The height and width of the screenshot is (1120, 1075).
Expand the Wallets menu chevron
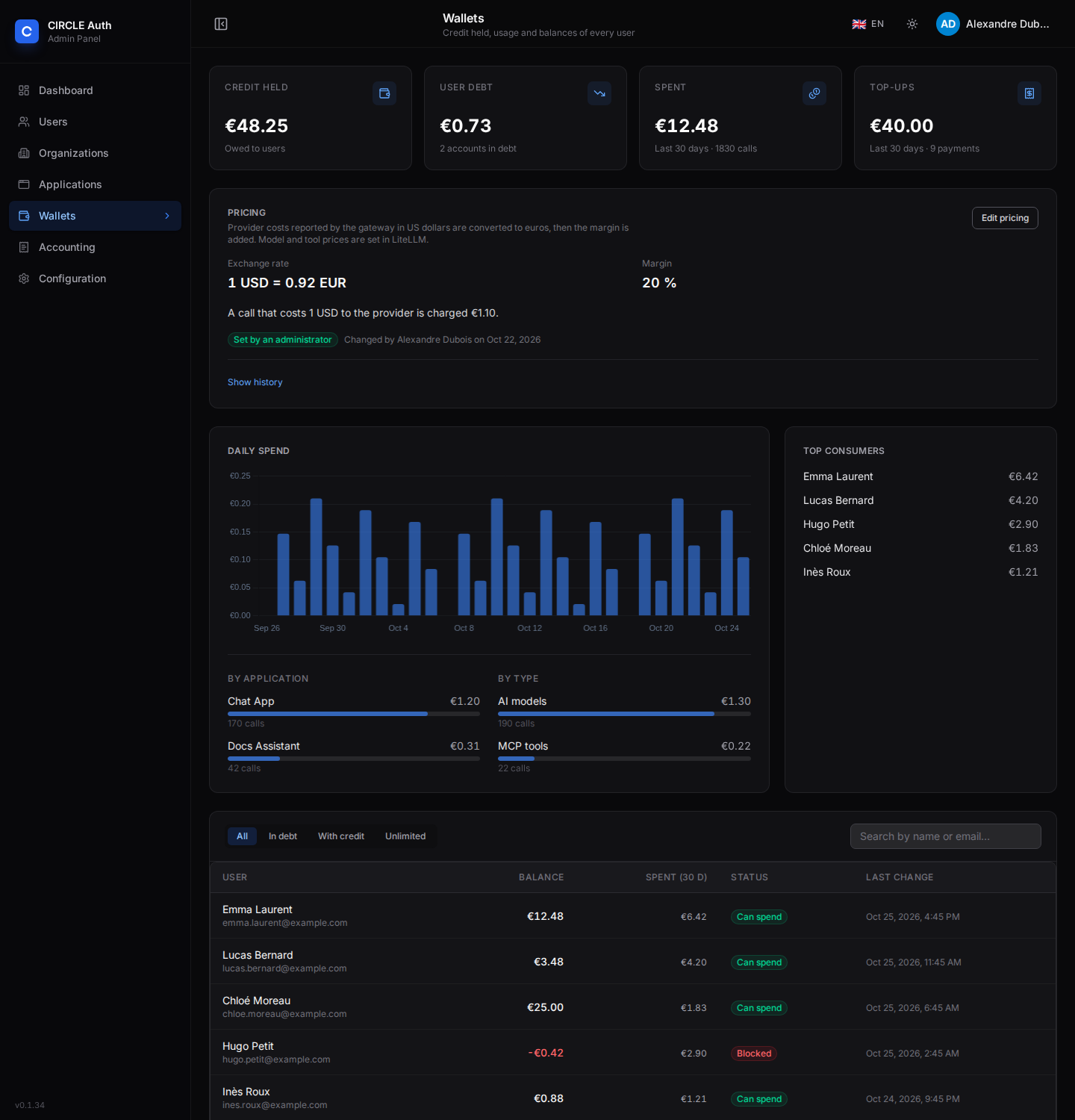[167, 216]
